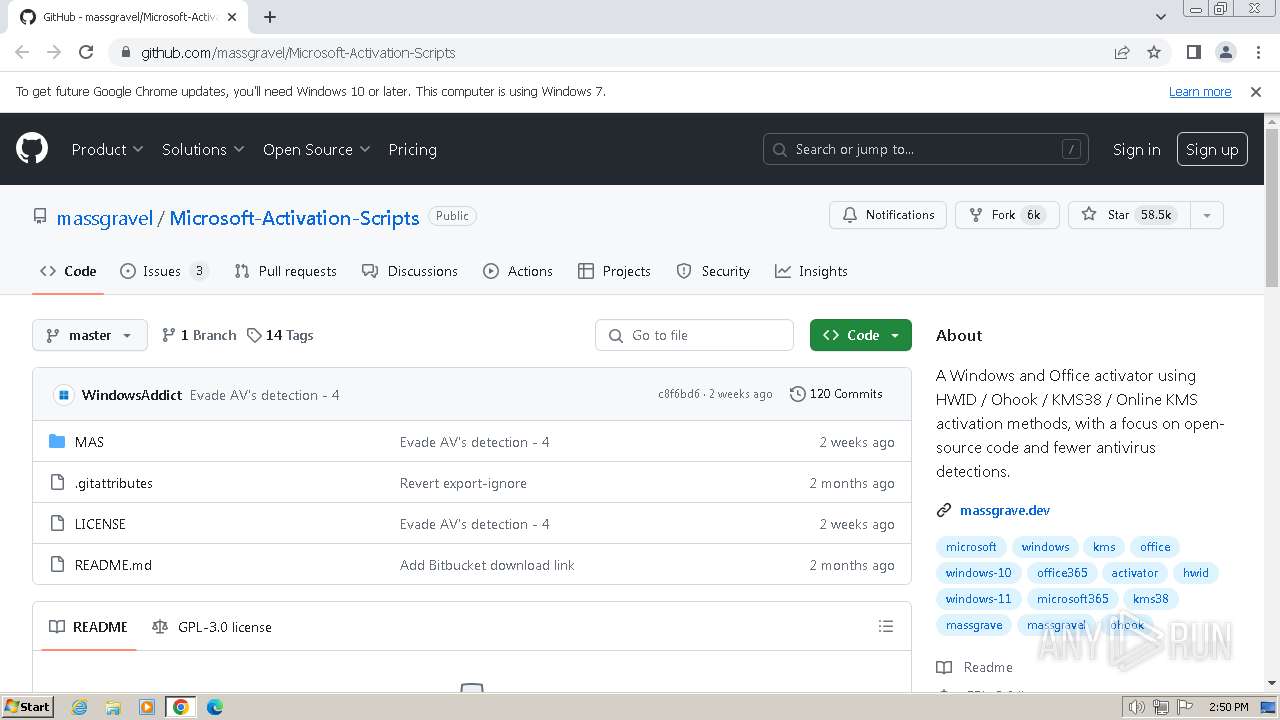Open the Star lists dropdown arrow
Viewport: 1280px width, 720px height.
click(1206, 215)
